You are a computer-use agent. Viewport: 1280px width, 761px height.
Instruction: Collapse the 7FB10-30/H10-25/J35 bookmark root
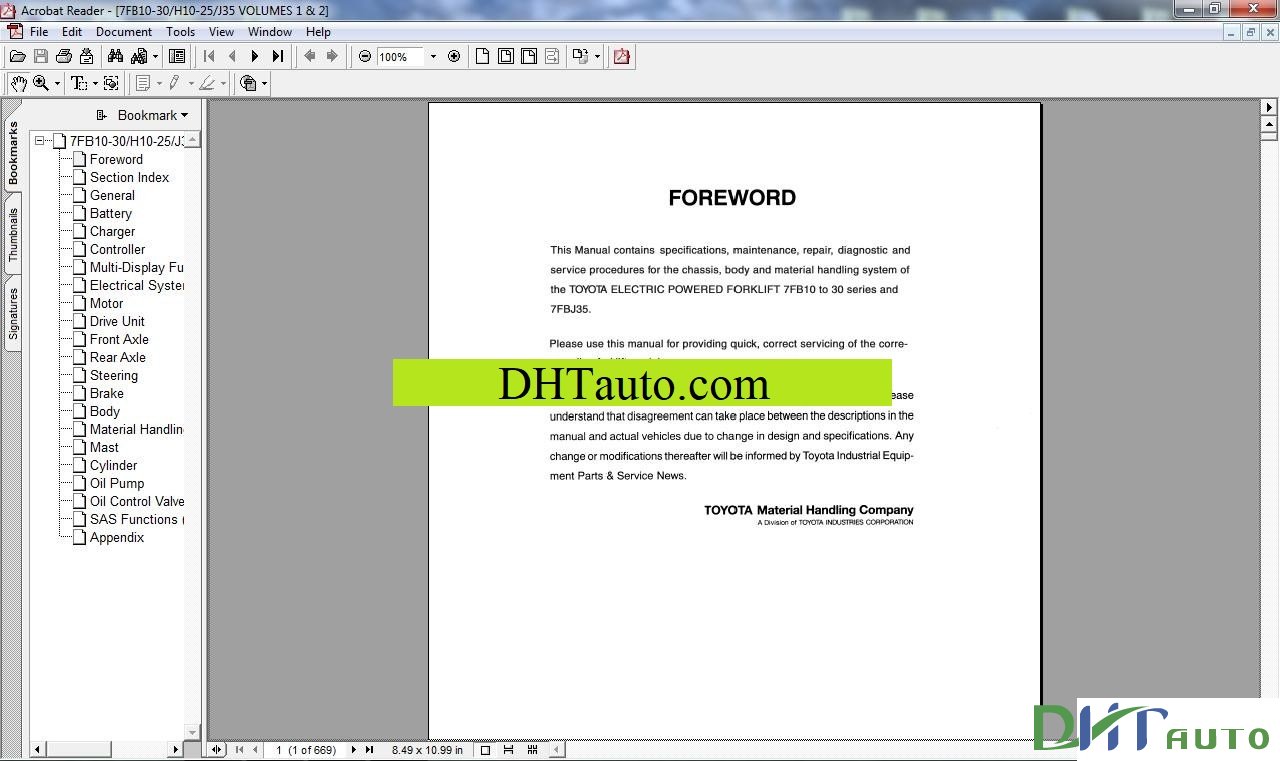[x=39, y=141]
